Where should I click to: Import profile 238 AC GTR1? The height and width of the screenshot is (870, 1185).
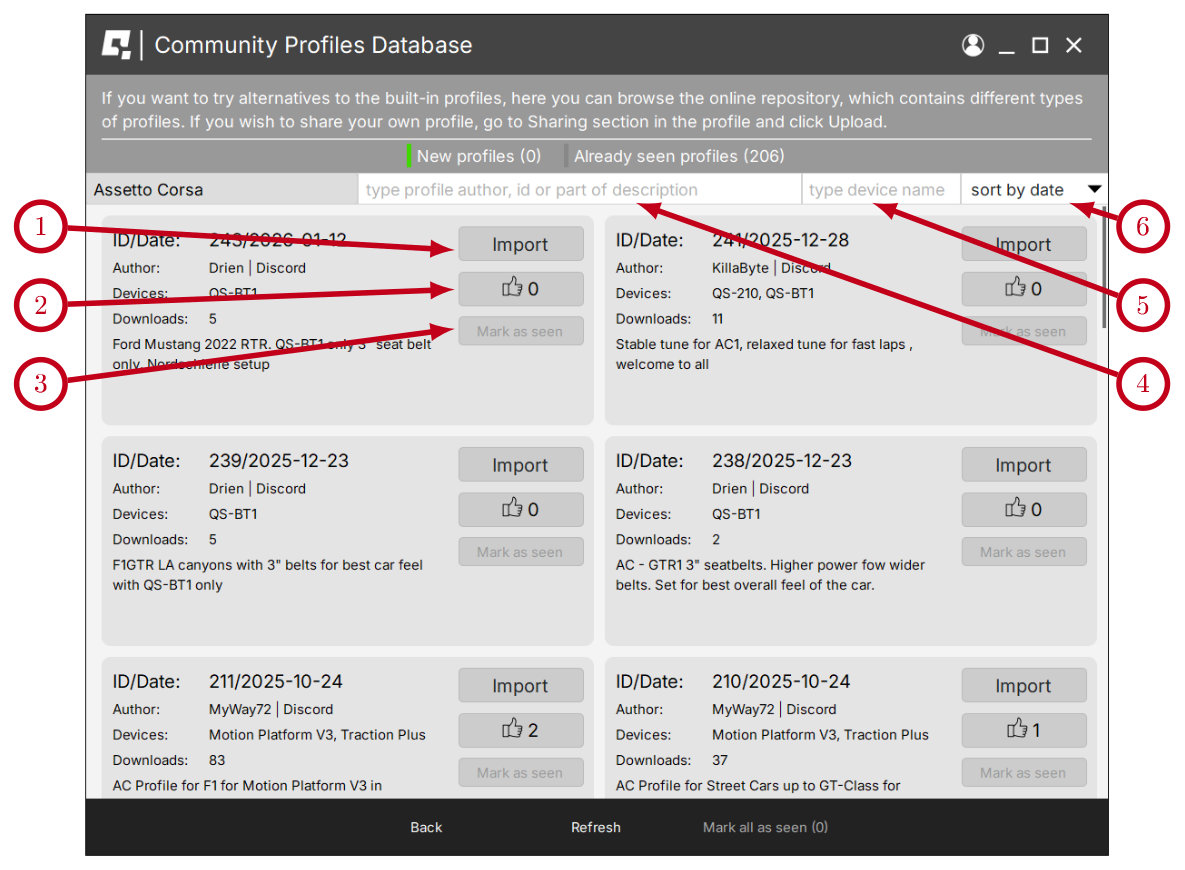(1023, 465)
